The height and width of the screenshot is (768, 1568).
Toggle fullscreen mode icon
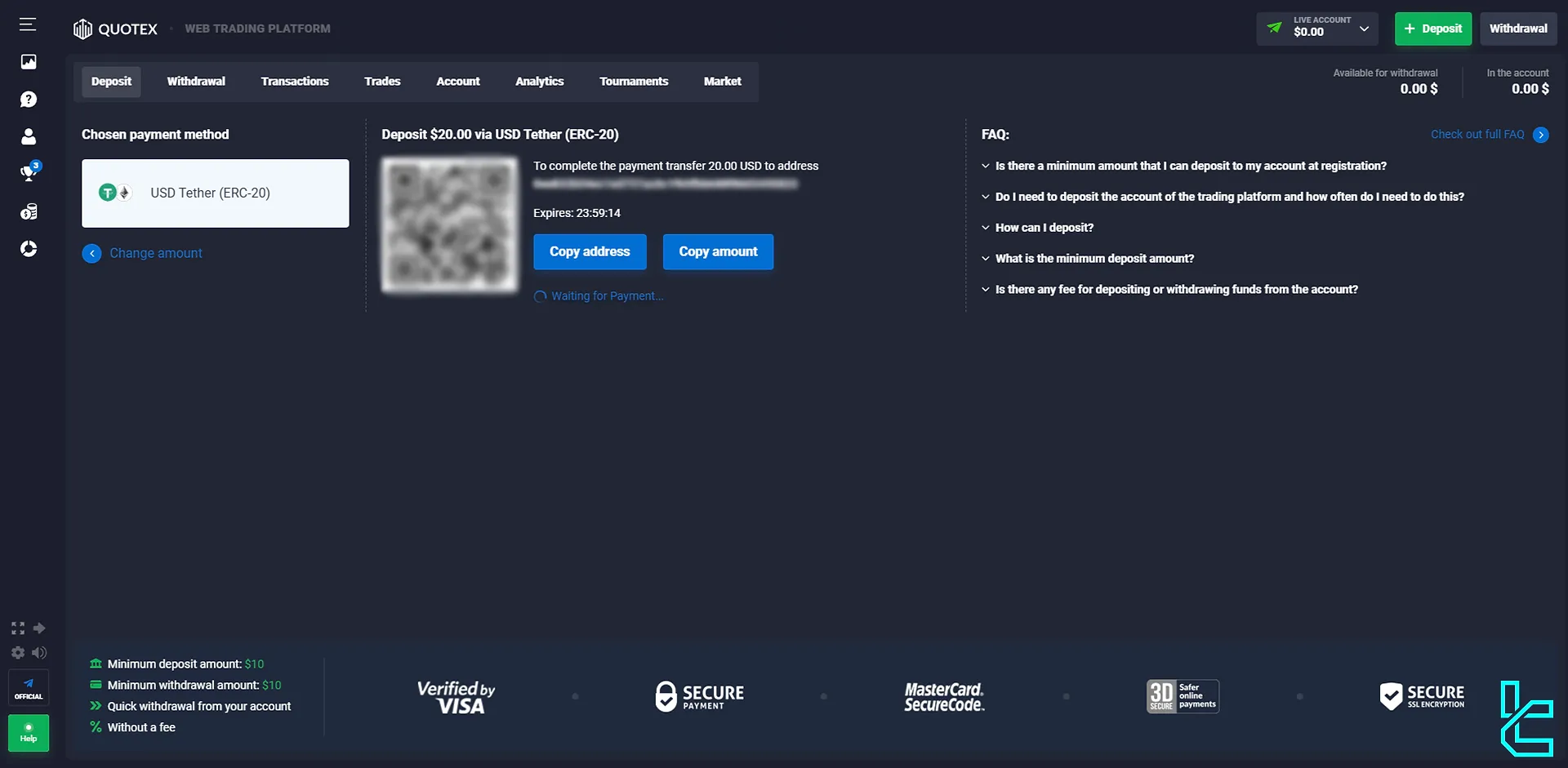[18, 628]
